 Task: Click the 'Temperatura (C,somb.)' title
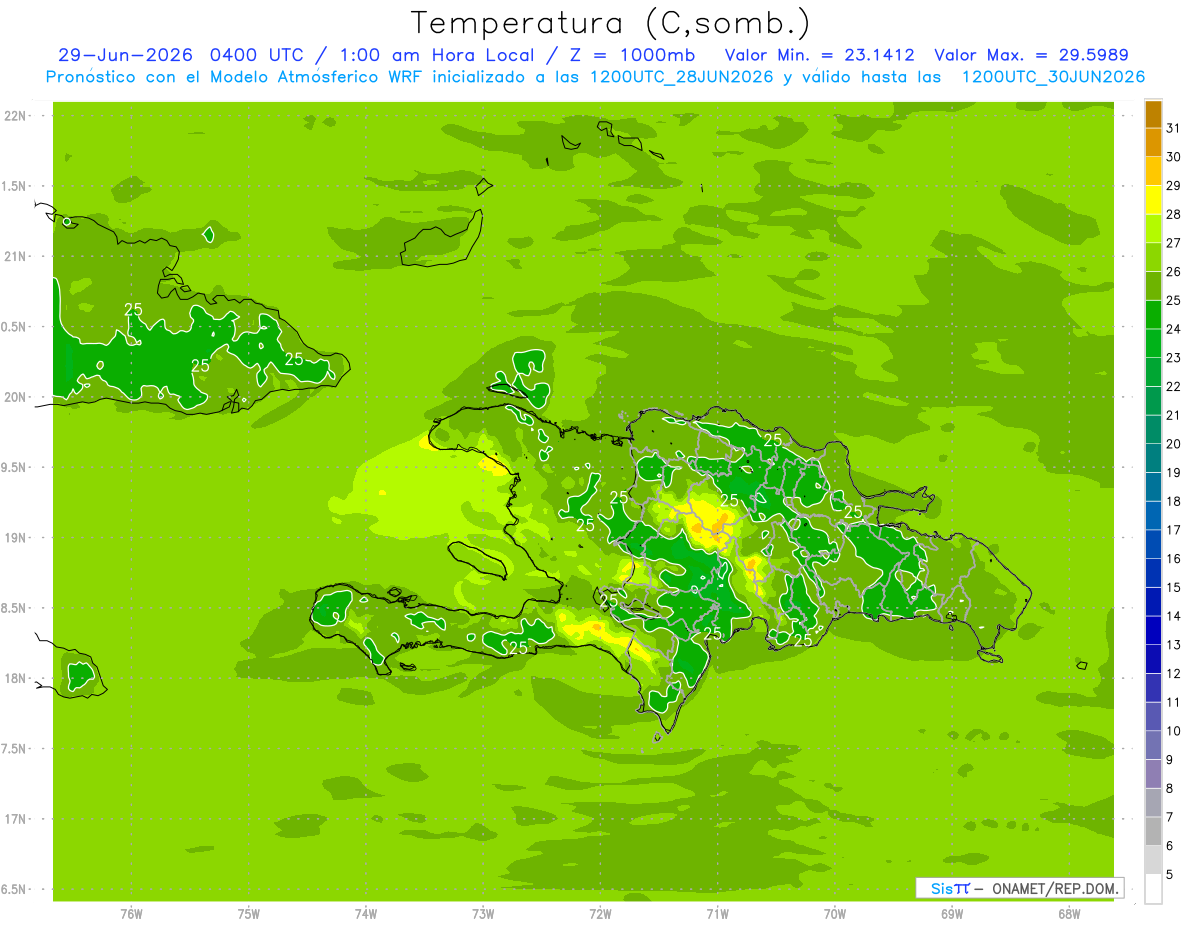[x=610, y=23]
